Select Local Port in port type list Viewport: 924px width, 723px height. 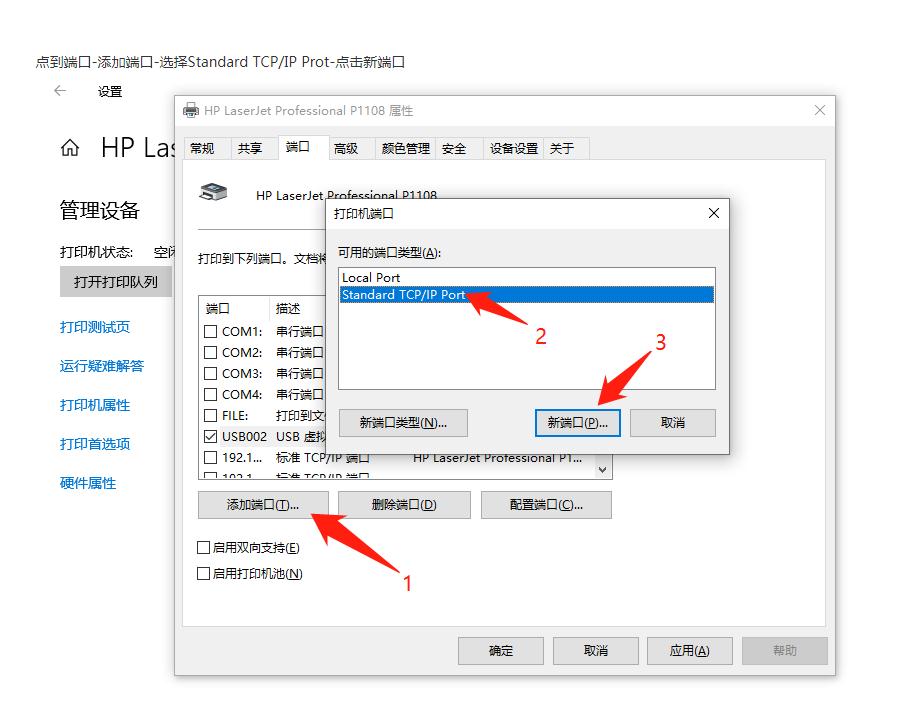527,278
